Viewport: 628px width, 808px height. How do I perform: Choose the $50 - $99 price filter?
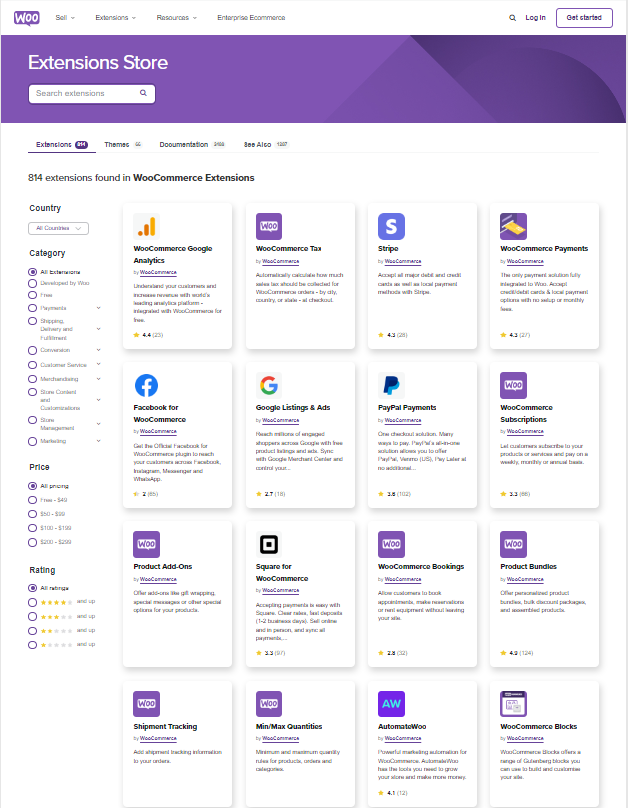(32, 514)
